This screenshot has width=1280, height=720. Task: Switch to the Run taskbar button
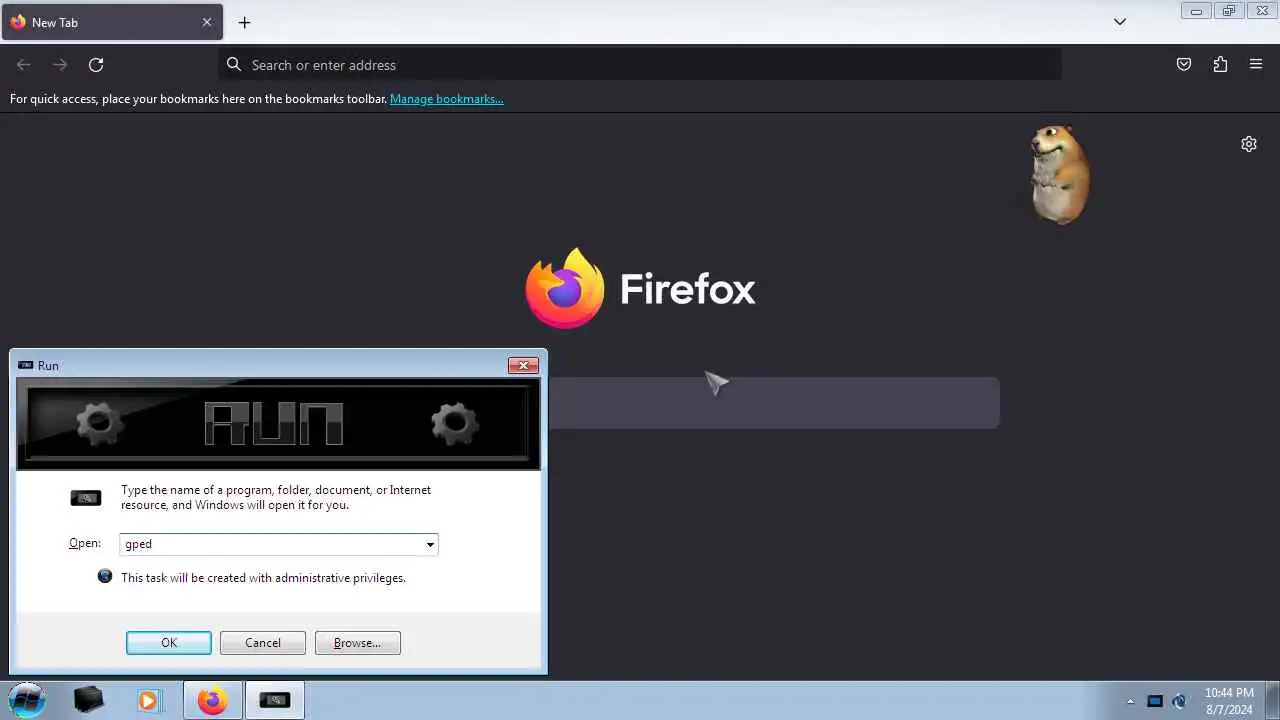click(274, 700)
